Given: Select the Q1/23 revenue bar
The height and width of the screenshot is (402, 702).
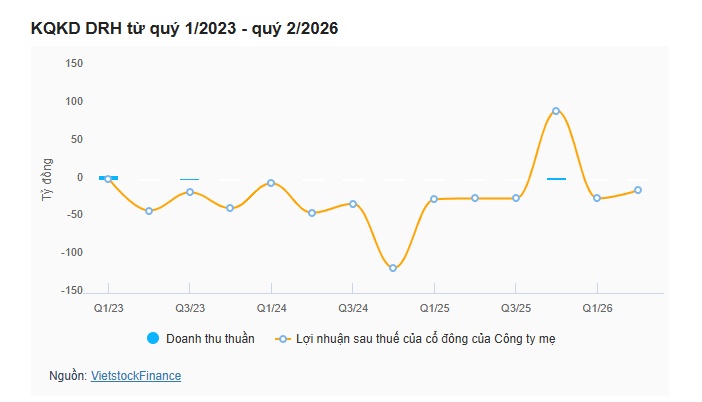Looking at the screenshot, I should tap(108, 178).
